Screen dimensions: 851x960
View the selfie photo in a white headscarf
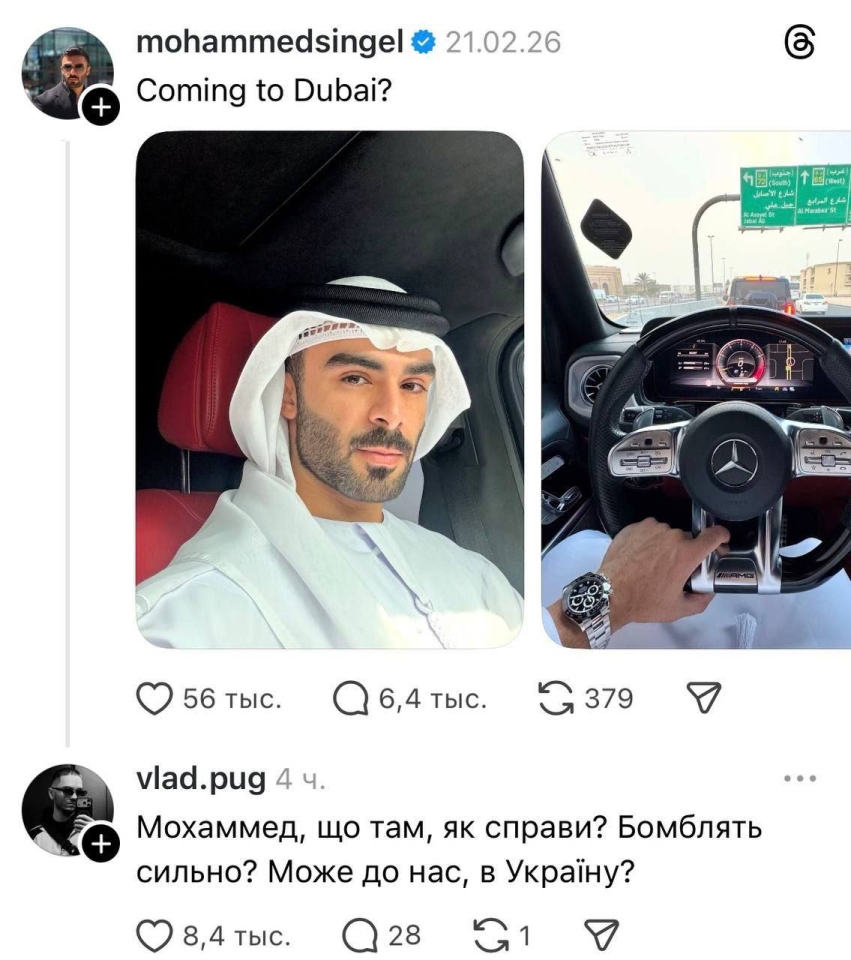coord(329,389)
